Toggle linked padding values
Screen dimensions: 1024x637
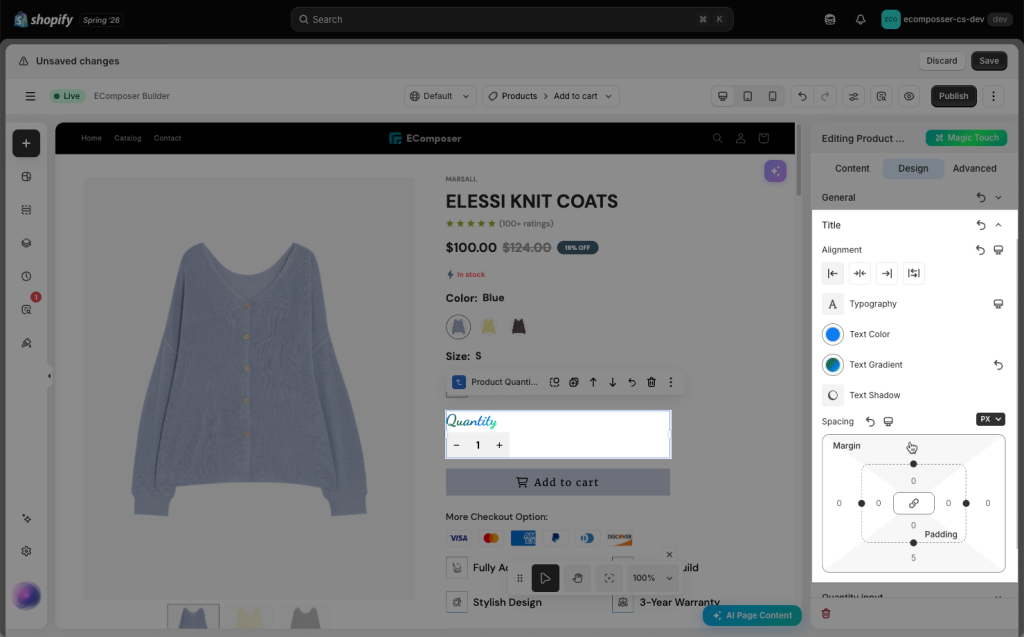[914, 503]
